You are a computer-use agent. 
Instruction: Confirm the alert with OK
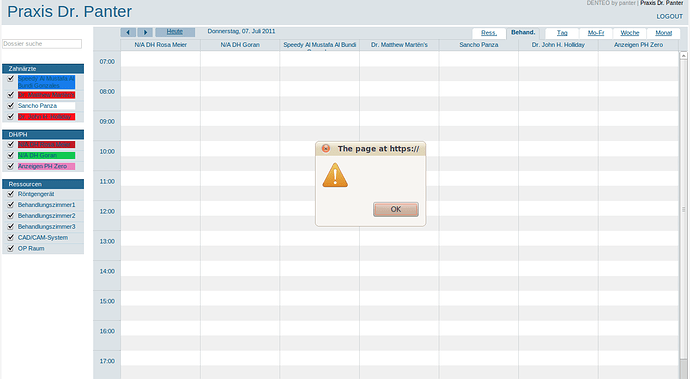[396, 210]
